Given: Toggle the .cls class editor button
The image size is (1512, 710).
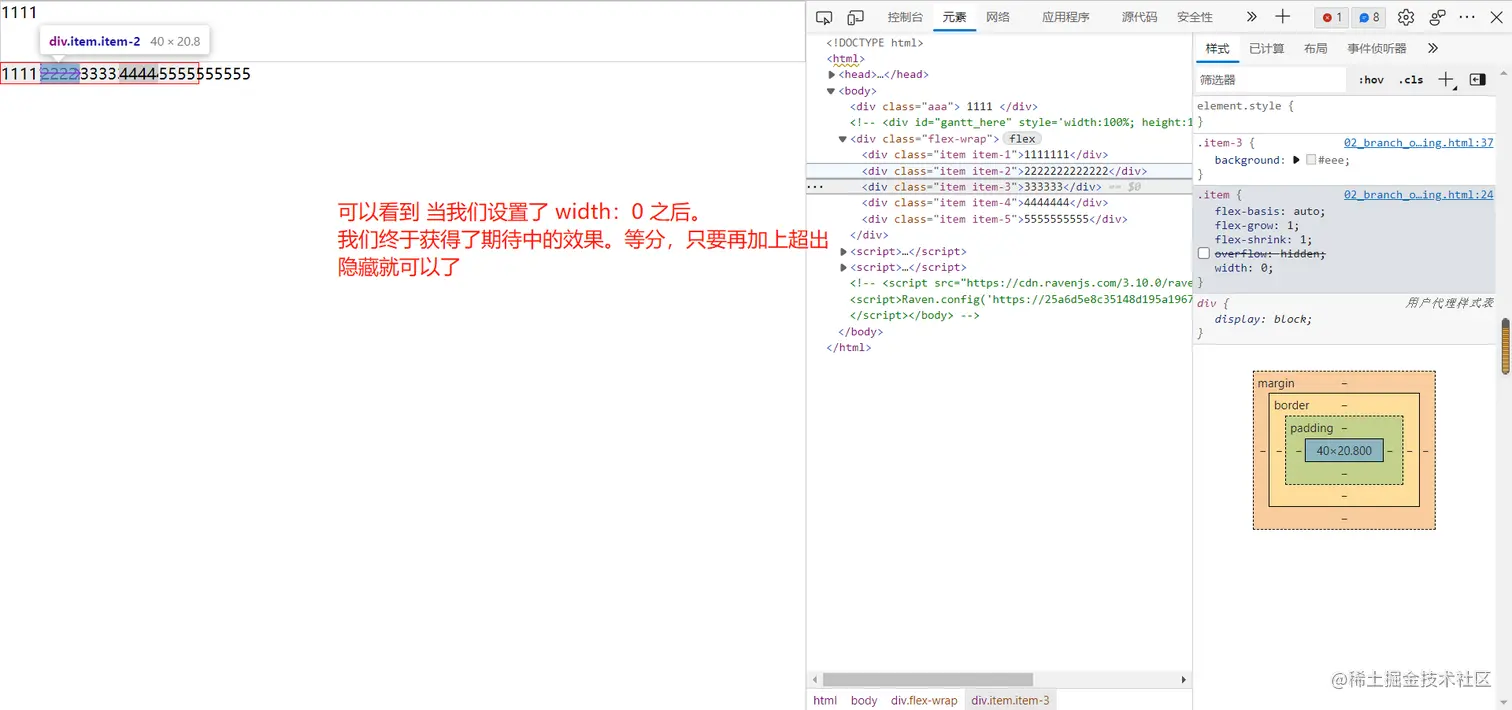Looking at the screenshot, I should pyautogui.click(x=1410, y=79).
